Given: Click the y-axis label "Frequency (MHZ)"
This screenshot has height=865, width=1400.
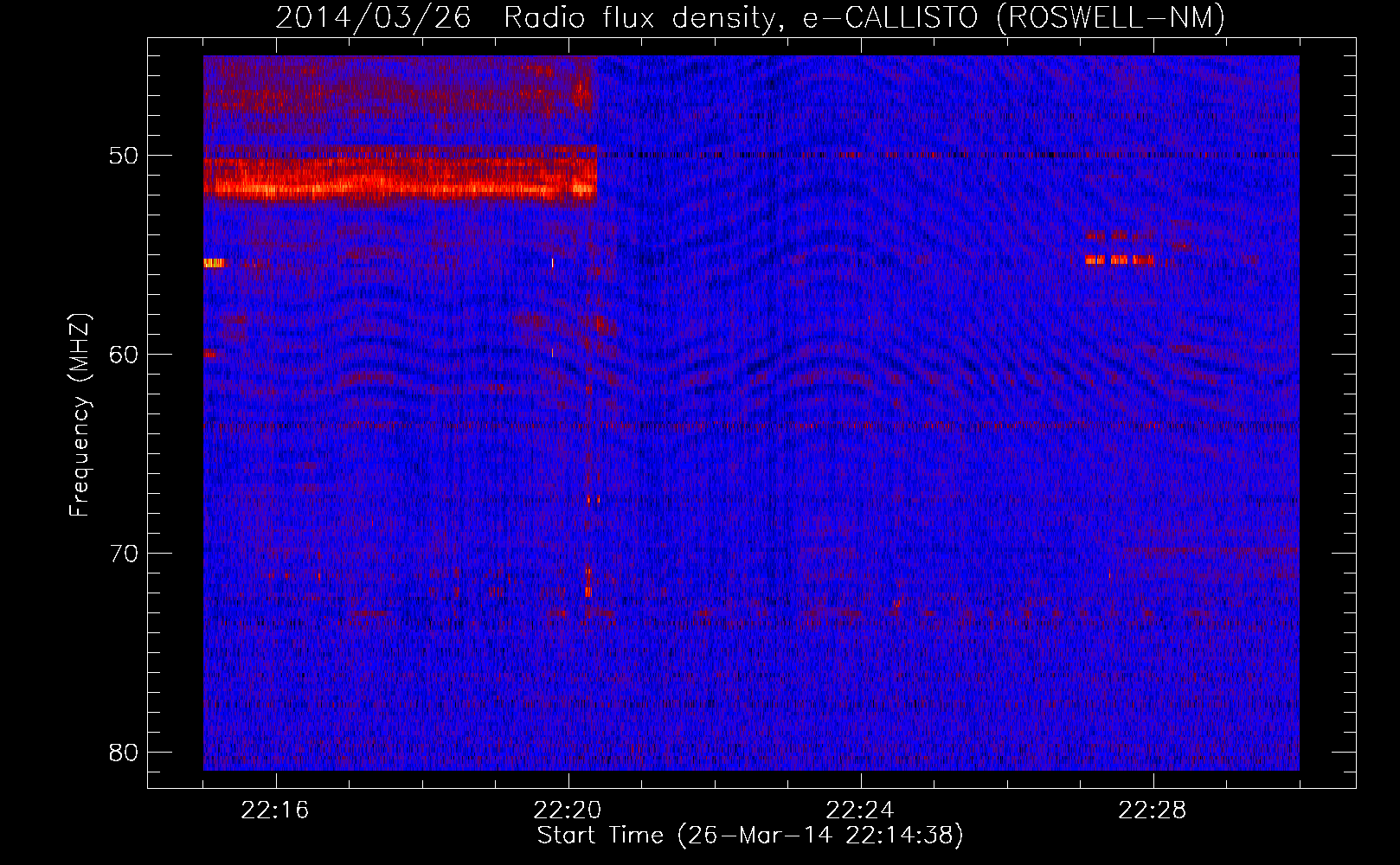Looking at the screenshot, I should (x=80, y=415).
